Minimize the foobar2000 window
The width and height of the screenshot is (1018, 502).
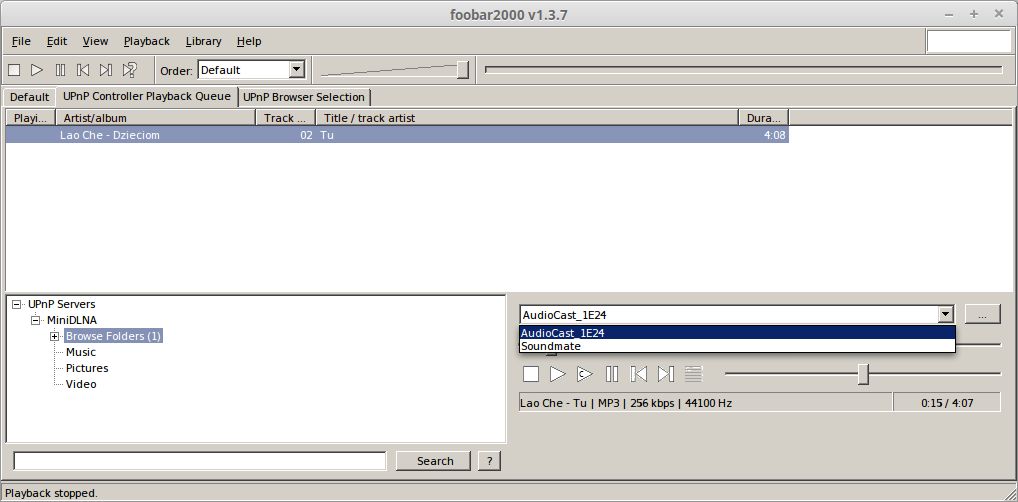click(x=949, y=14)
